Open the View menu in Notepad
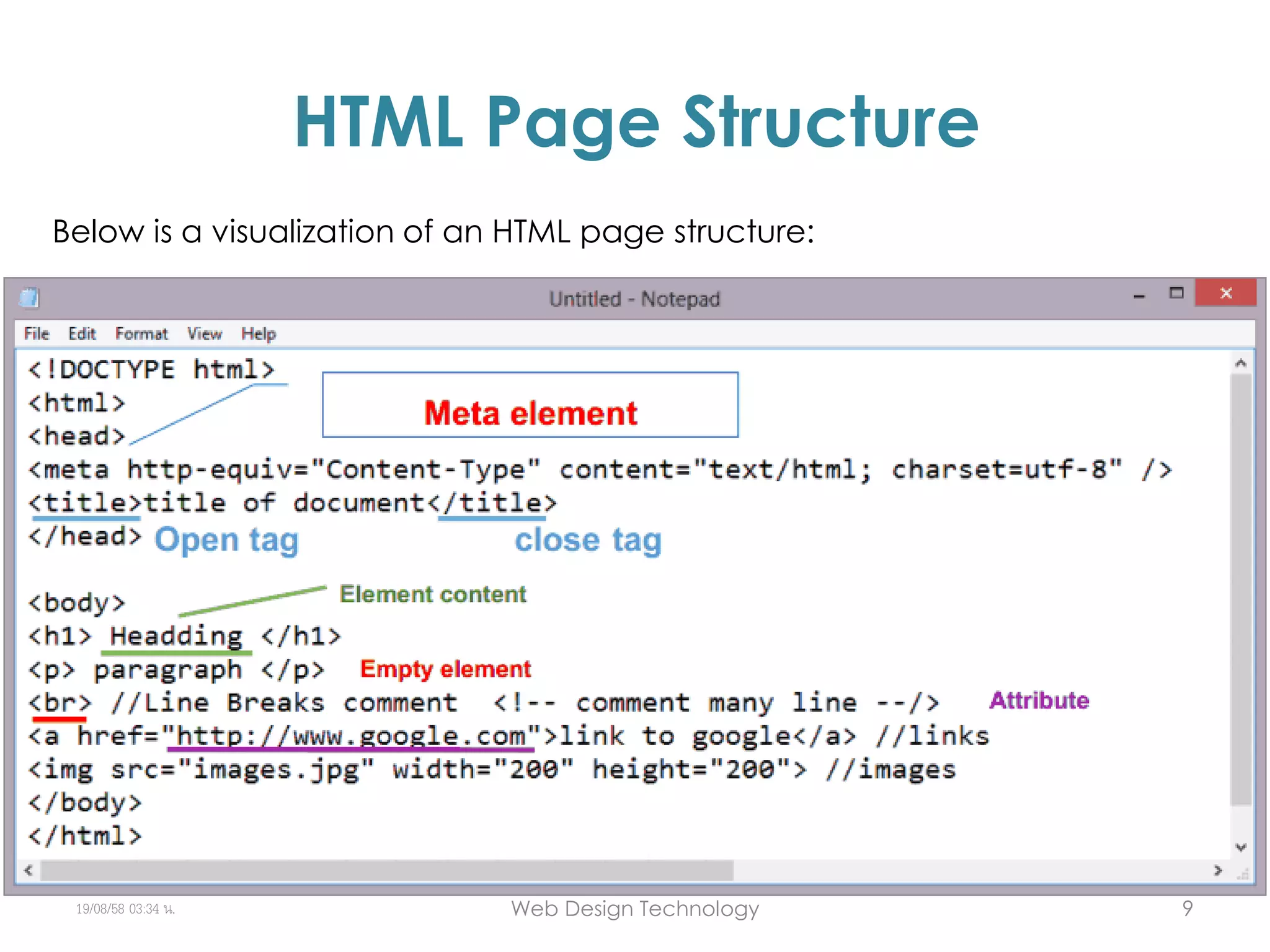 [205, 334]
